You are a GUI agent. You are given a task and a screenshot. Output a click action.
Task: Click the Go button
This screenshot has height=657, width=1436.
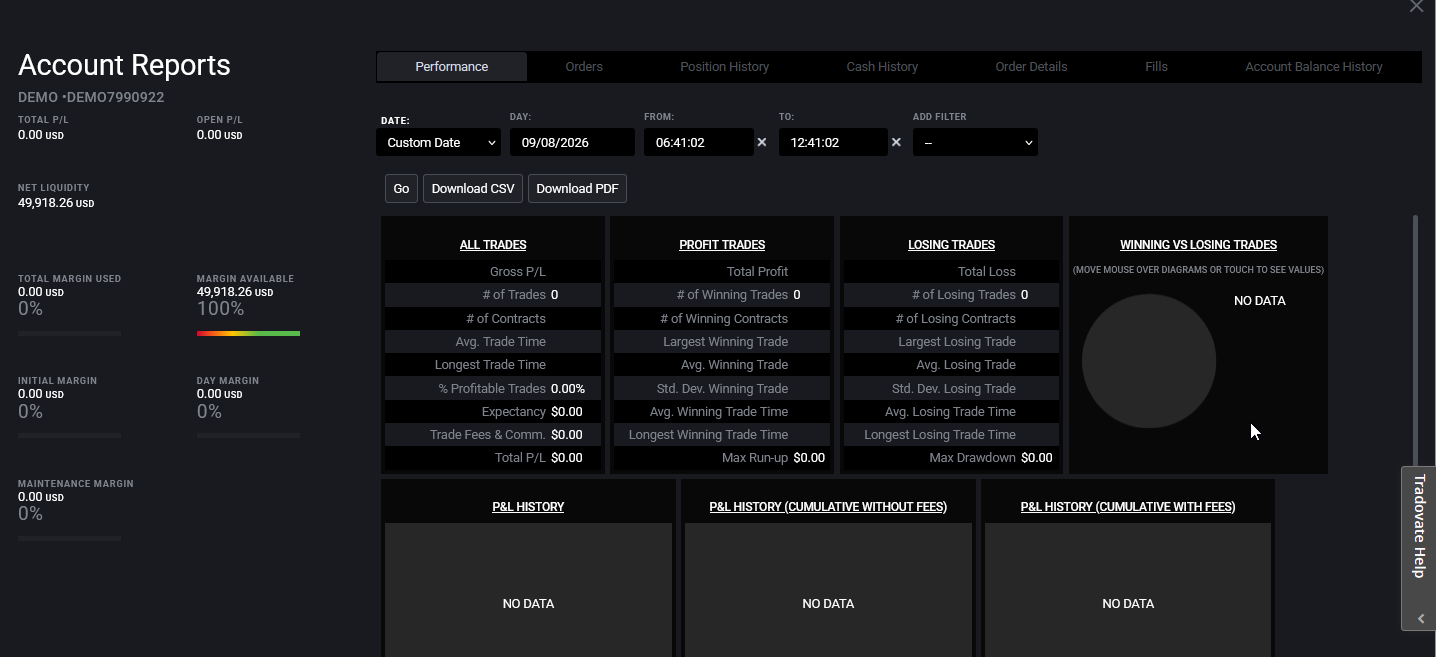coord(401,188)
